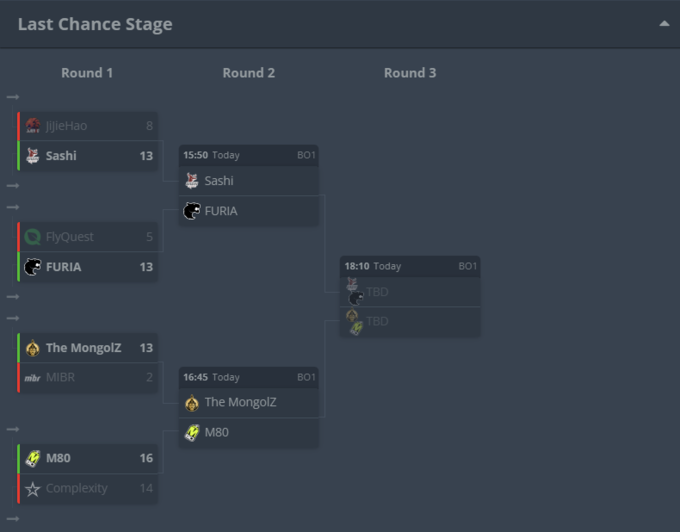Click the Round 2 column heading
680x532 pixels.
[249, 73]
